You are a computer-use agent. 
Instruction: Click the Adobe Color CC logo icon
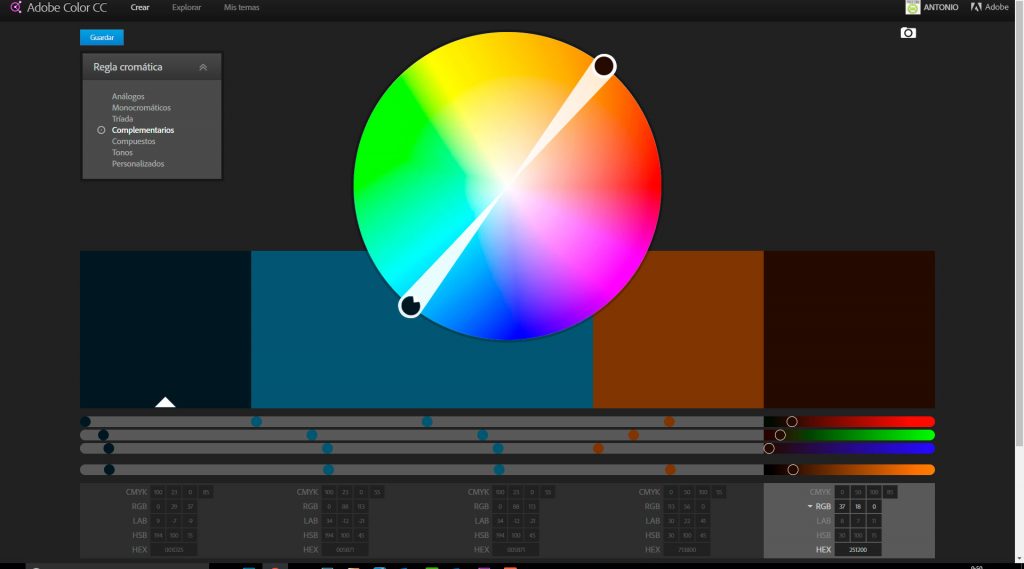pyautogui.click(x=15, y=7)
